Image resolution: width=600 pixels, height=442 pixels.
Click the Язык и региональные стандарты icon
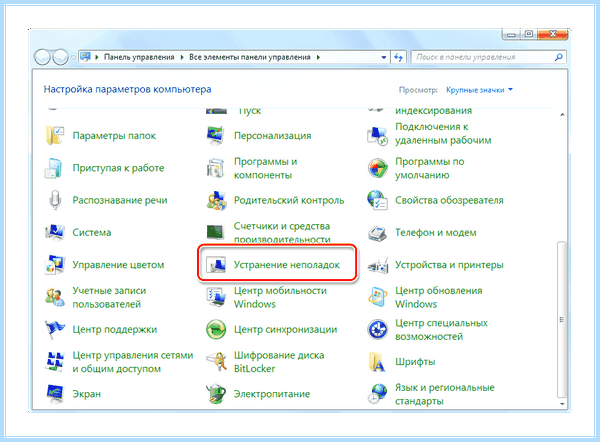[377, 394]
